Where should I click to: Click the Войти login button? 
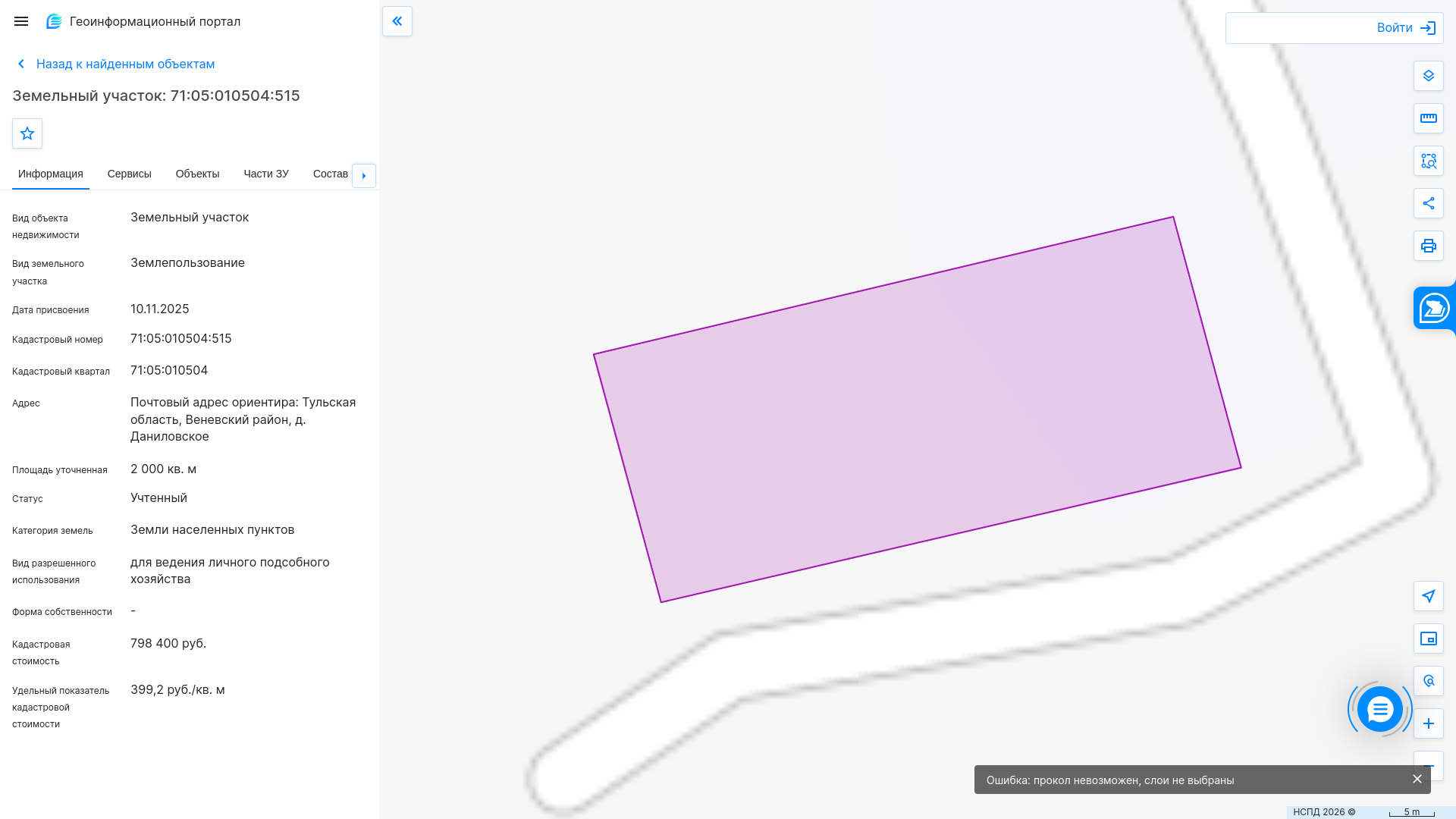click(1335, 28)
